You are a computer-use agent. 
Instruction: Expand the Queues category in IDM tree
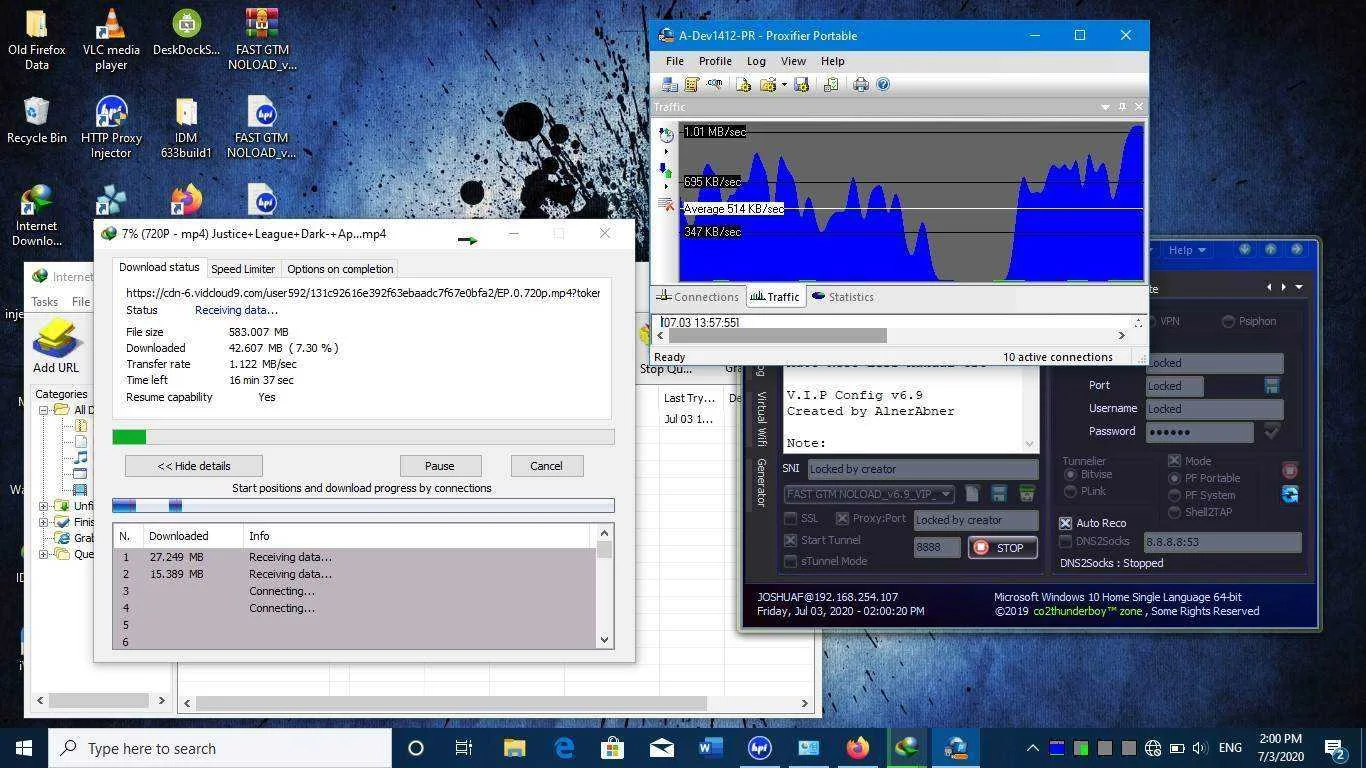(x=43, y=554)
